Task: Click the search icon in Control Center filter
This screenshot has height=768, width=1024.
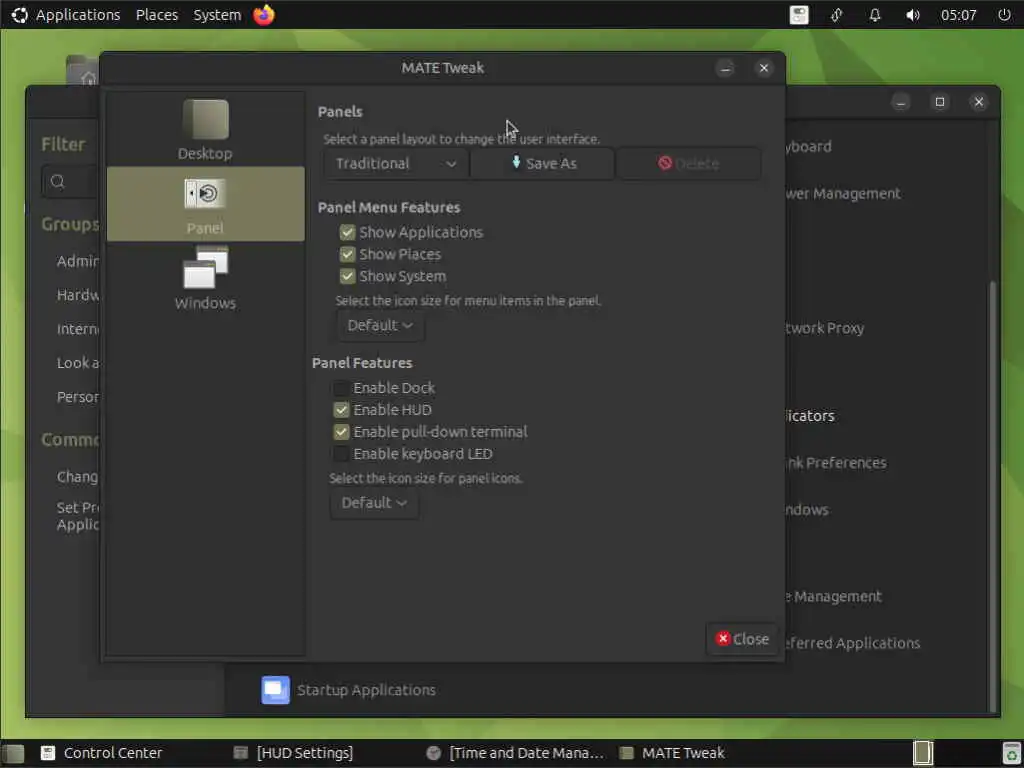Action: click(57, 181)
